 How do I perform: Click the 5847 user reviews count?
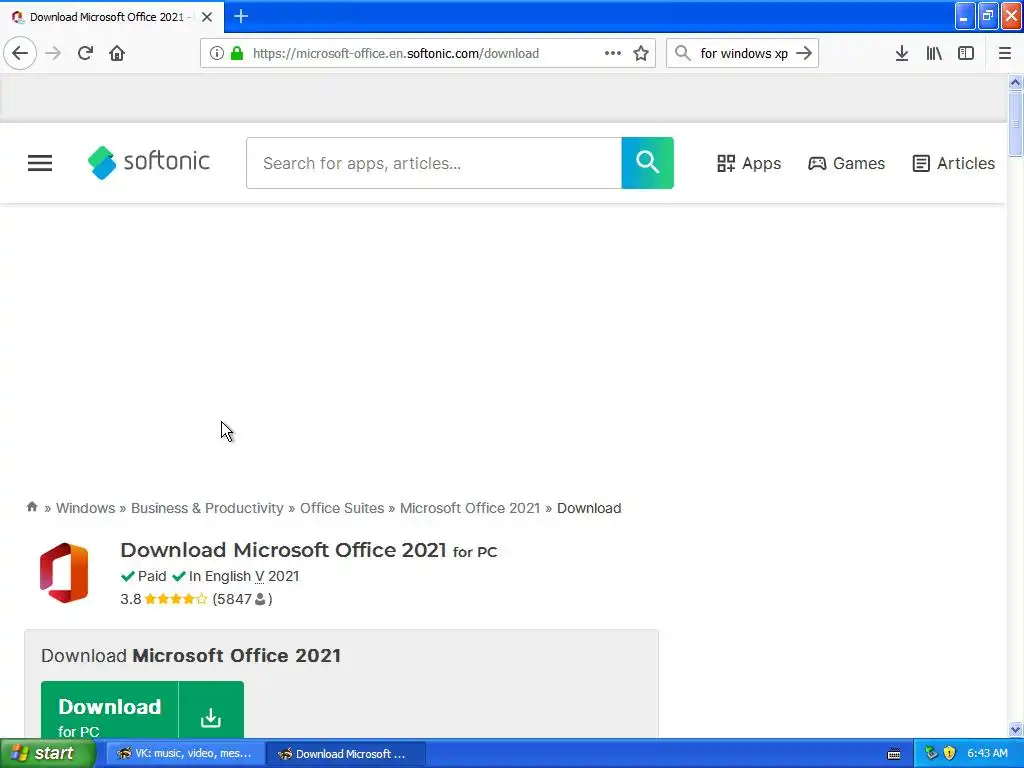[242, 599]
